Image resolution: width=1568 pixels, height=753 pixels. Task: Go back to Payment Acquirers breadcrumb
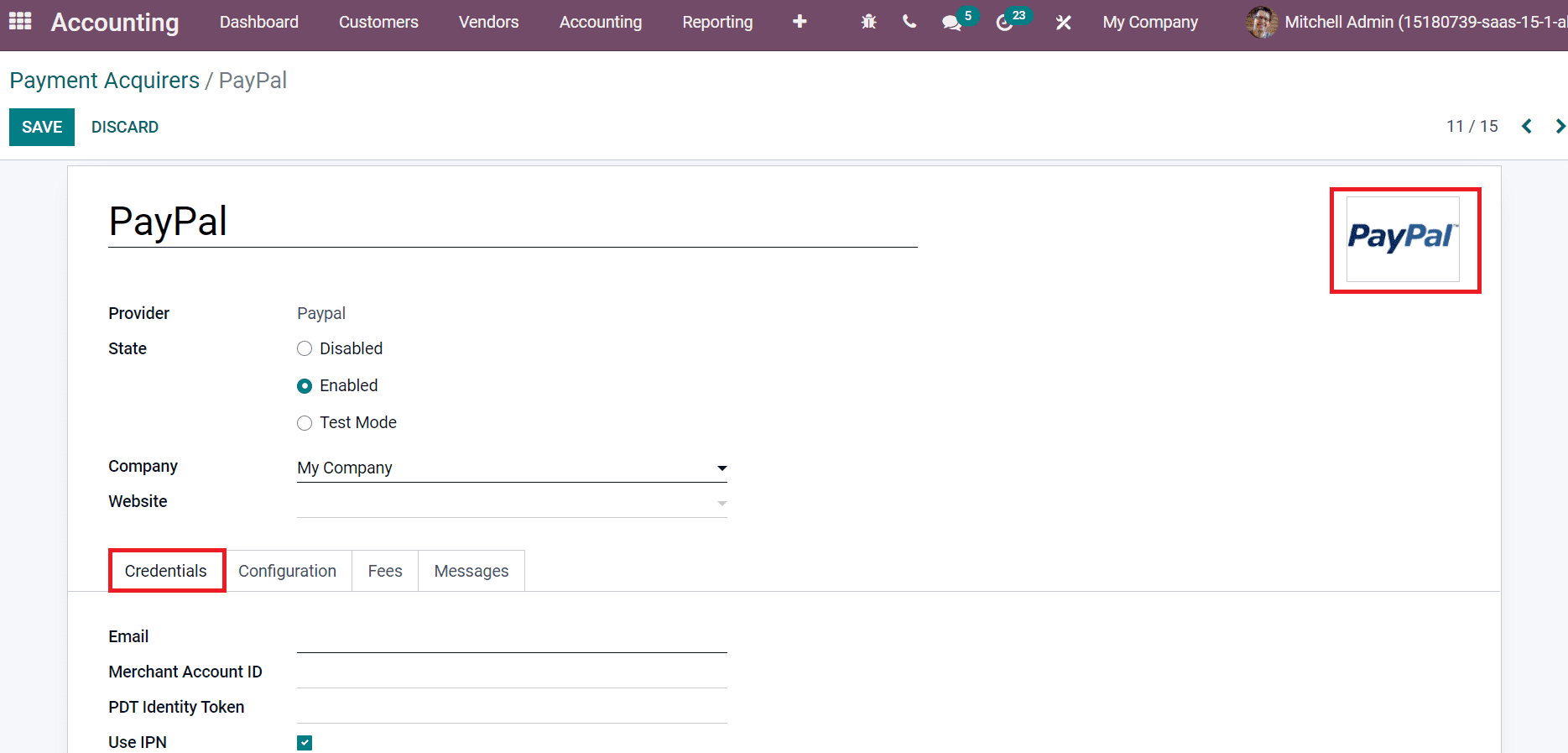pyautogui.click(x=105, y=81)
